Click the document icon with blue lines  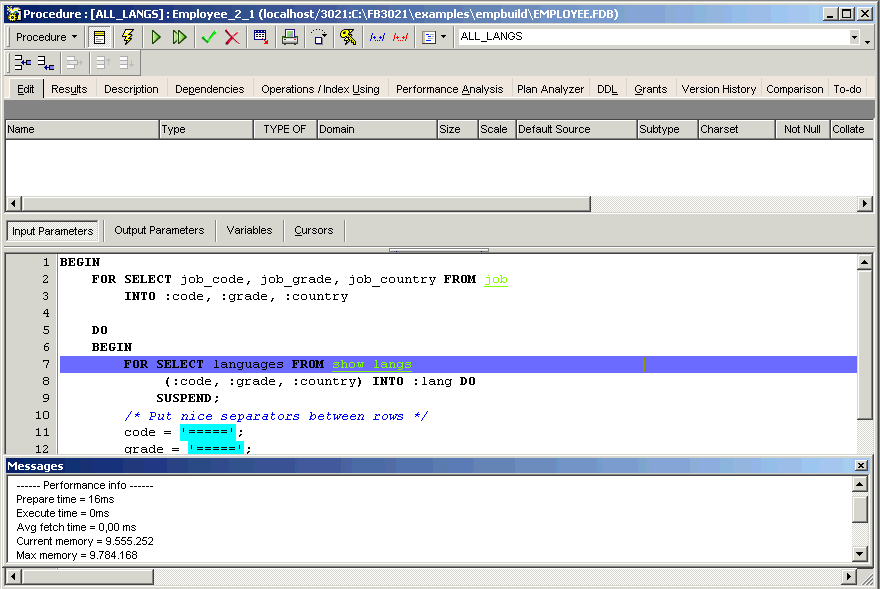pos(429,38)
